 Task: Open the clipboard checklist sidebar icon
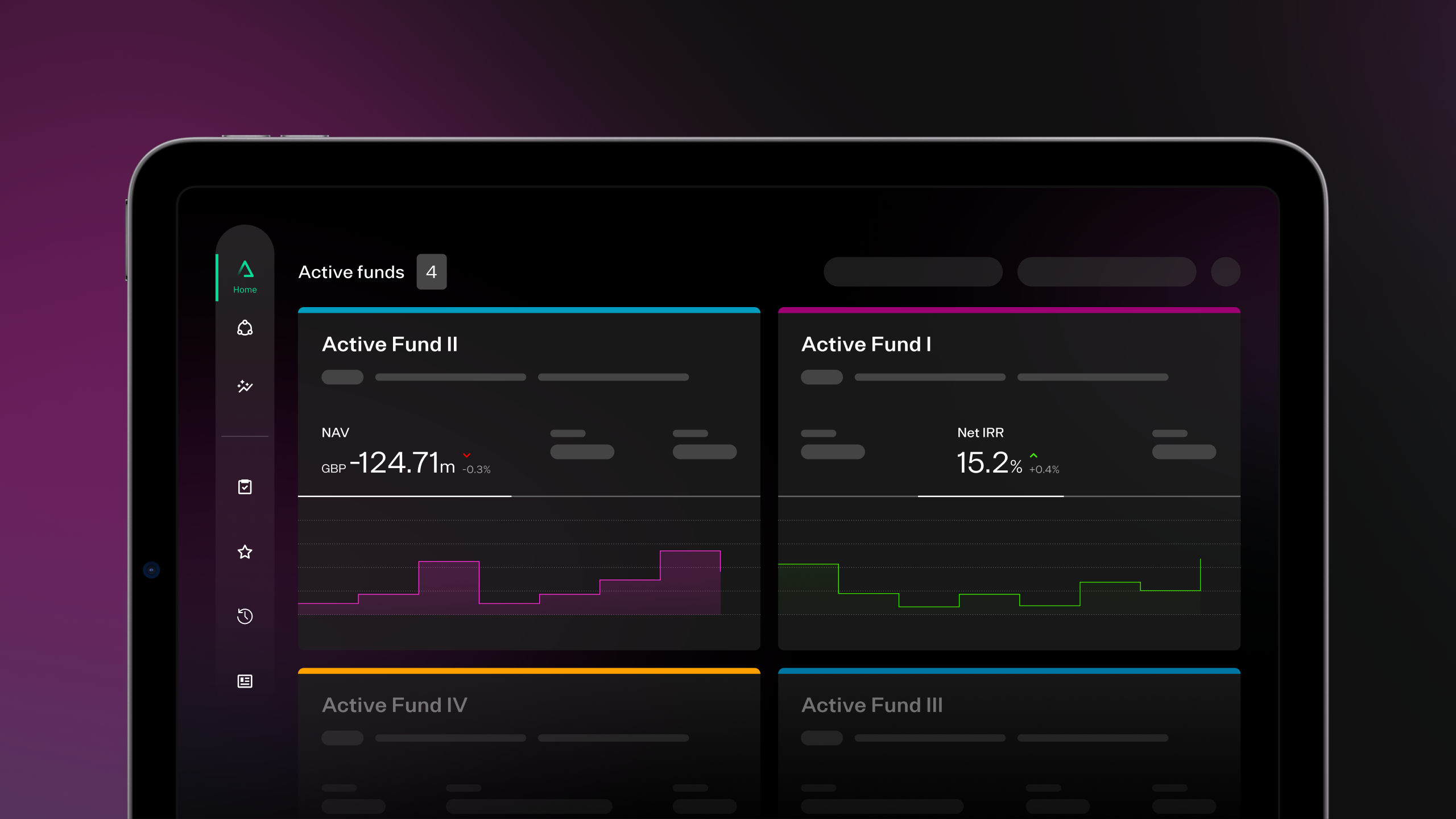(245, 487)
